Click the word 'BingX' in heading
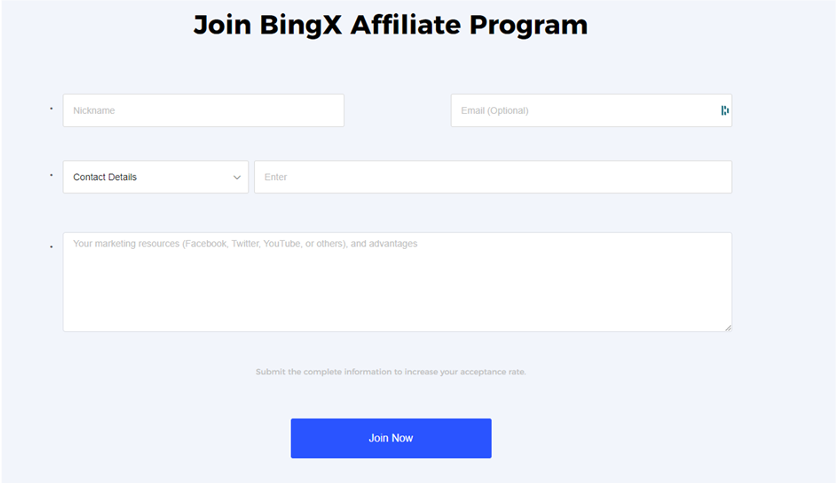 301,25
